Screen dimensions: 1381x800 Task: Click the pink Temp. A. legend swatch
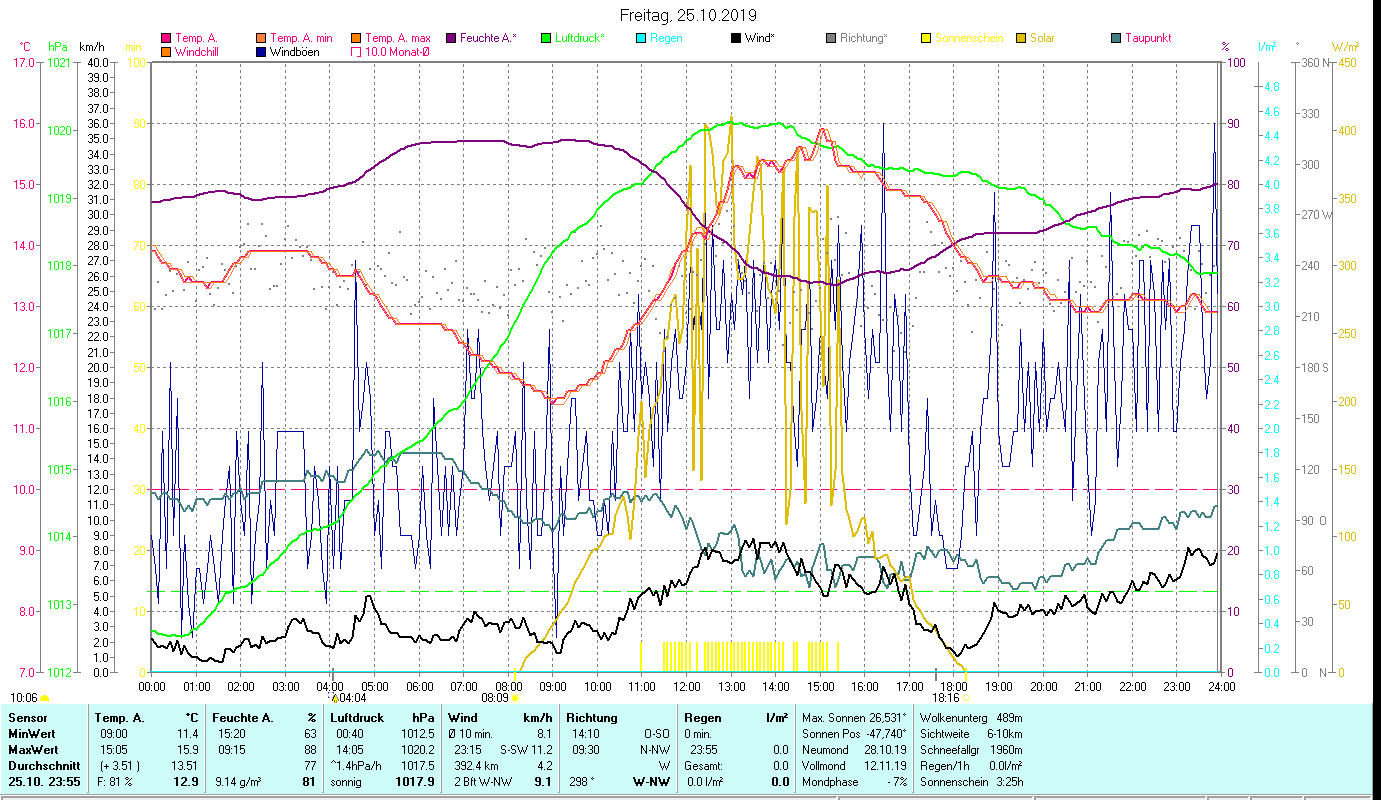(166, 39)
